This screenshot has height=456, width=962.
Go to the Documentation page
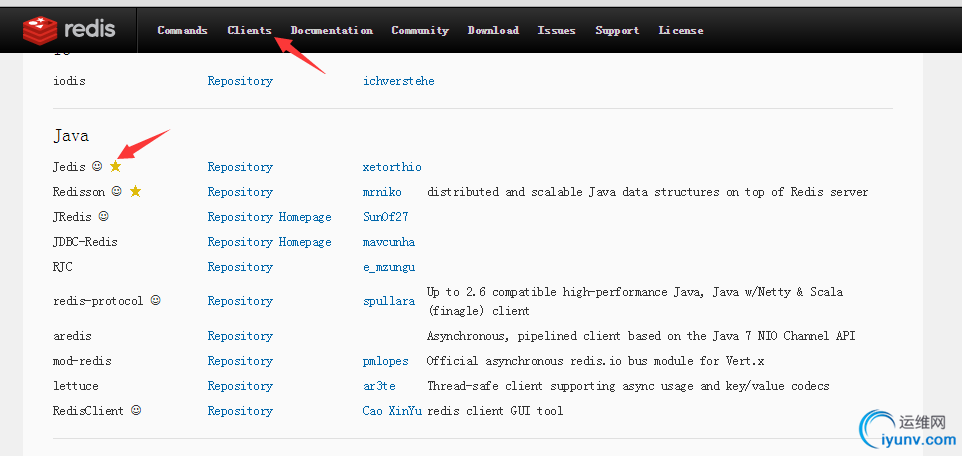[x=331, y=30]
